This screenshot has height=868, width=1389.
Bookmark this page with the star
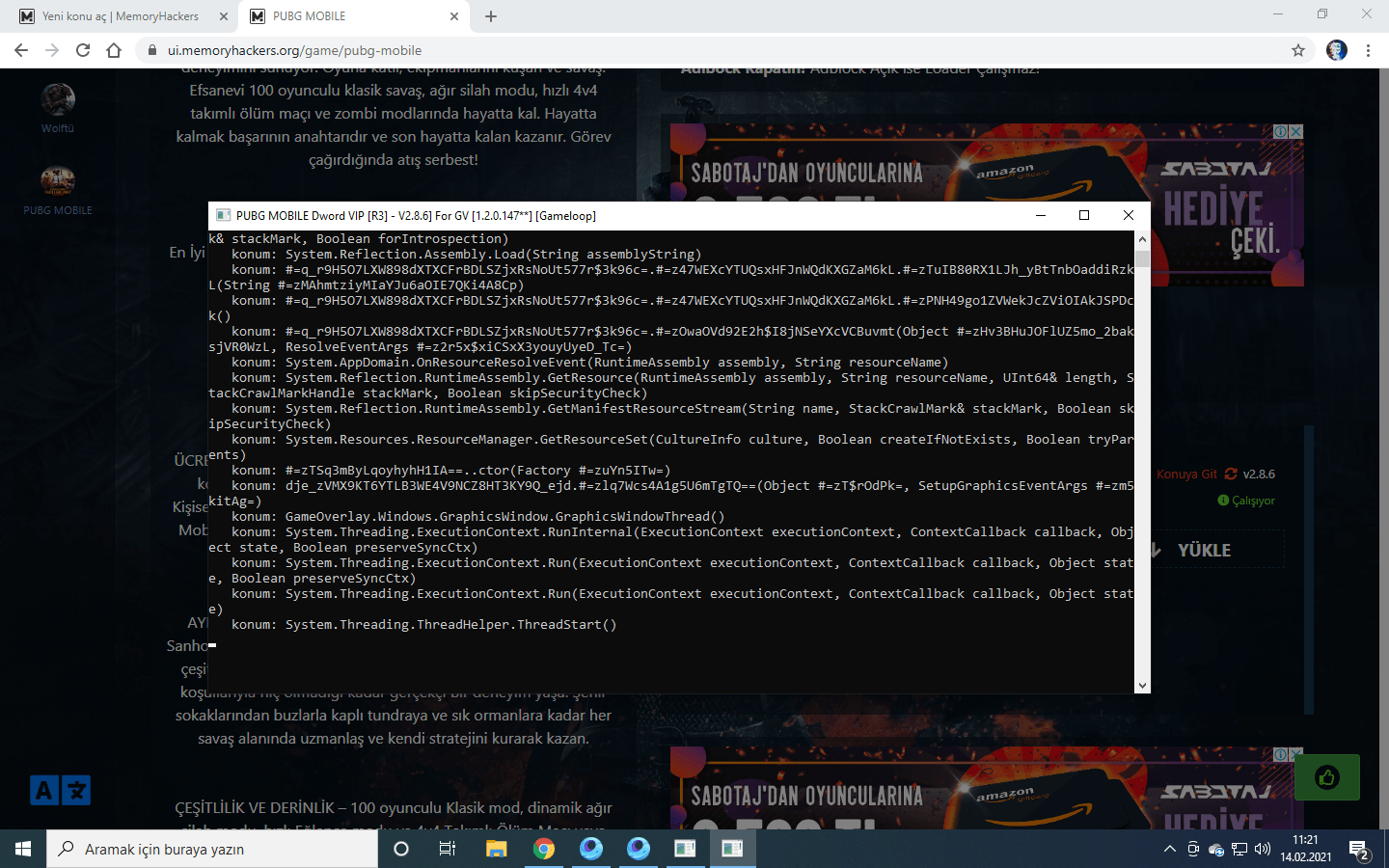[x=1298, y=50]
